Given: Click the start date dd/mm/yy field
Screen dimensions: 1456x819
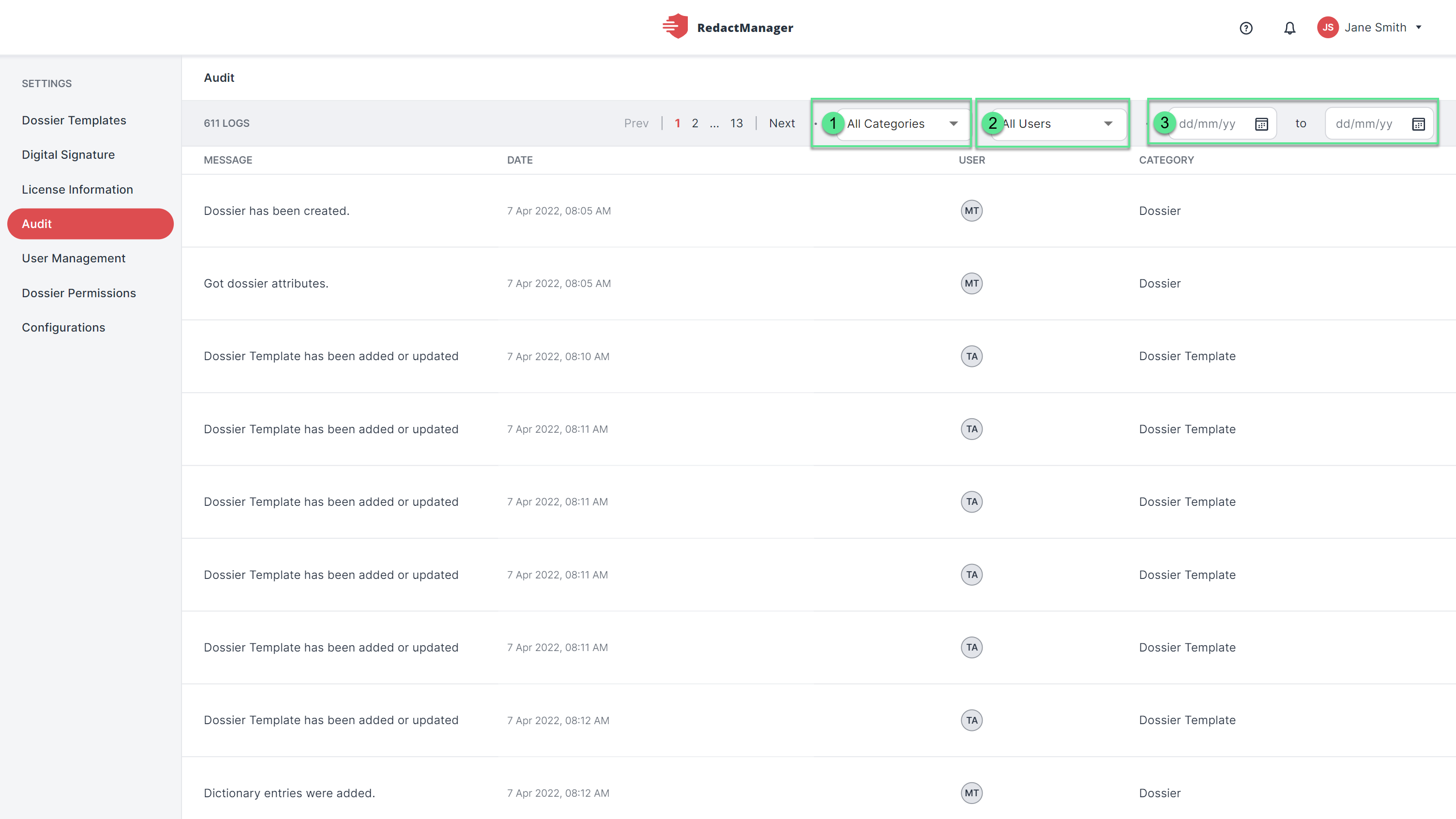Looking at the screenshot, I should click(1222, 124).
